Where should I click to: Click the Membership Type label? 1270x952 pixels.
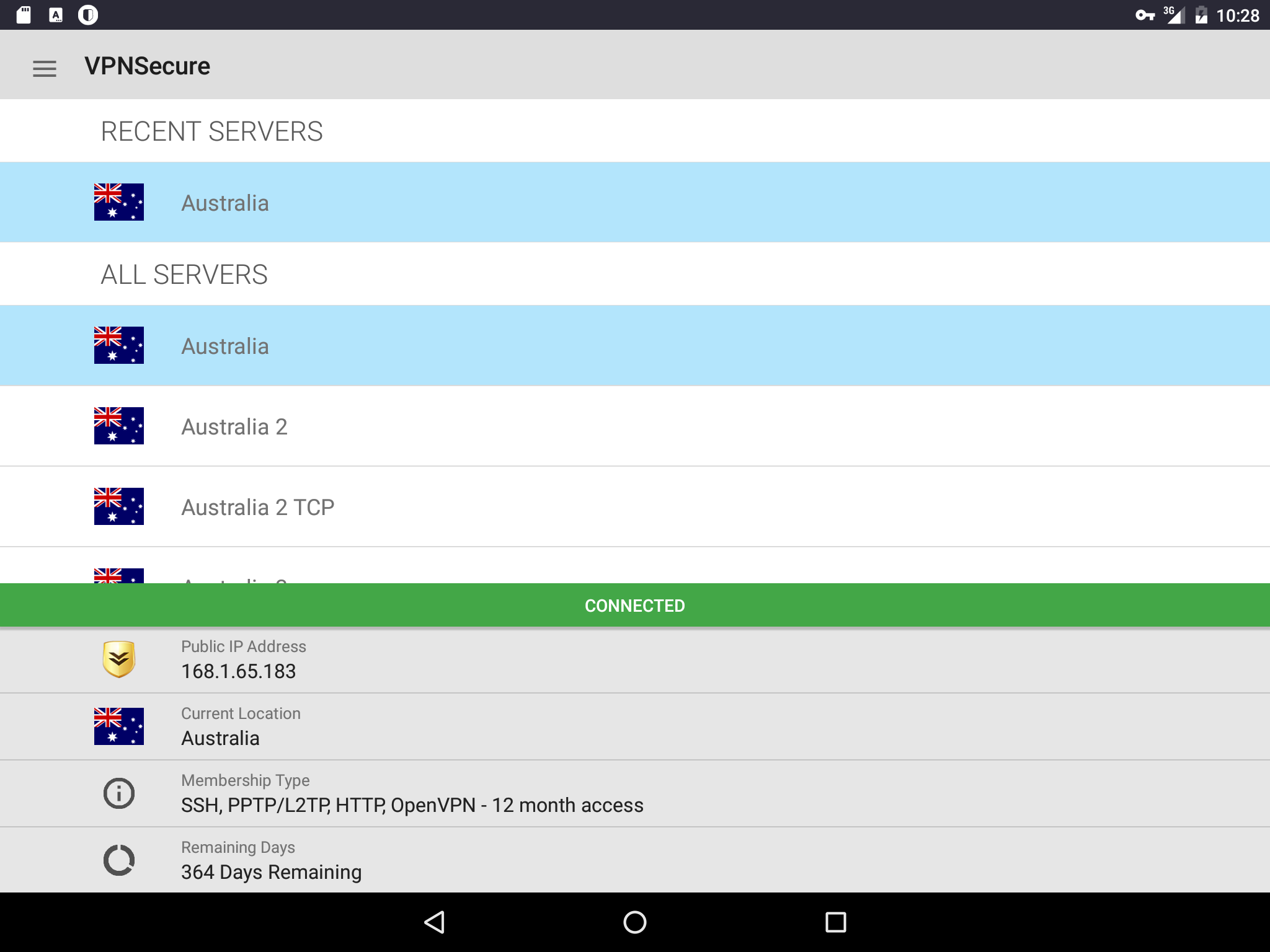tap(245, 780)
